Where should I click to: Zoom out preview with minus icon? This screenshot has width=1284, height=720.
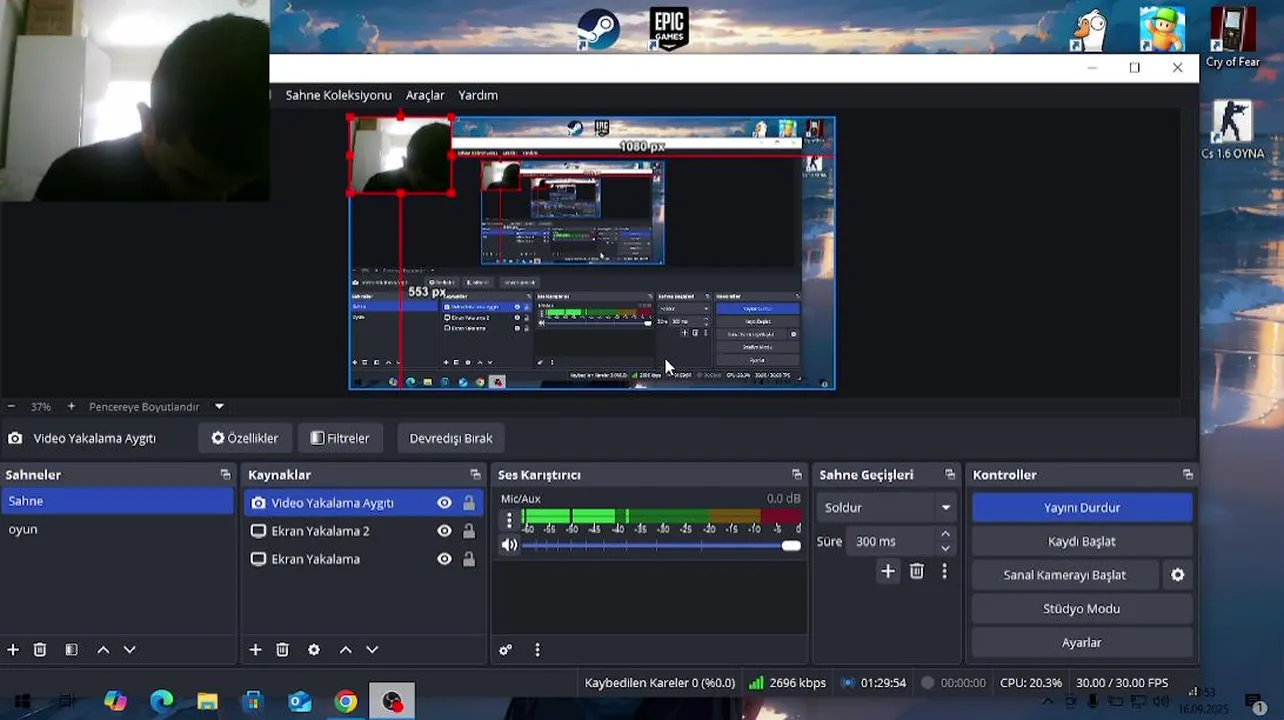(x=11, y=407)
